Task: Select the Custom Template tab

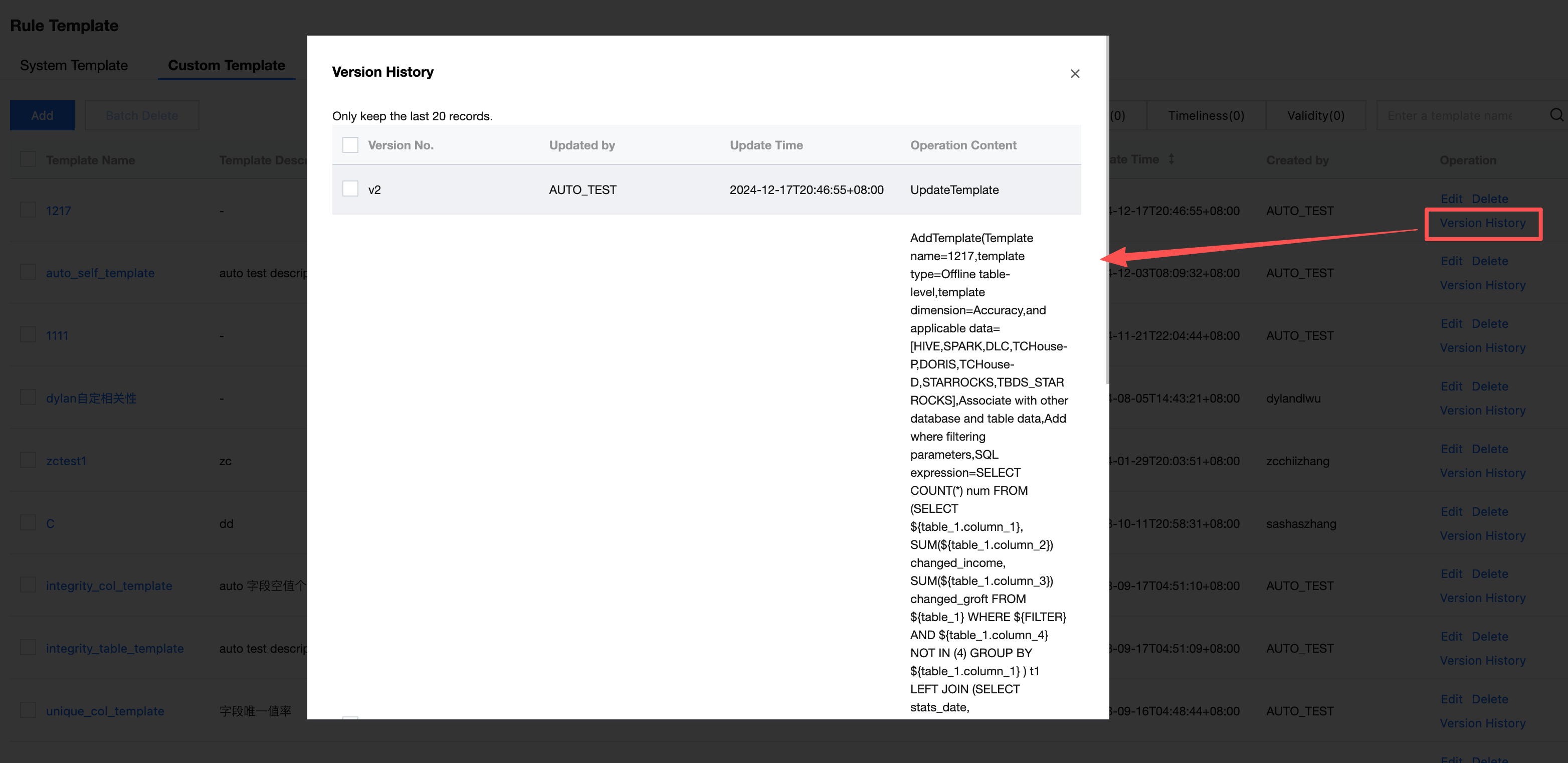Action: [x=226, y=65]
